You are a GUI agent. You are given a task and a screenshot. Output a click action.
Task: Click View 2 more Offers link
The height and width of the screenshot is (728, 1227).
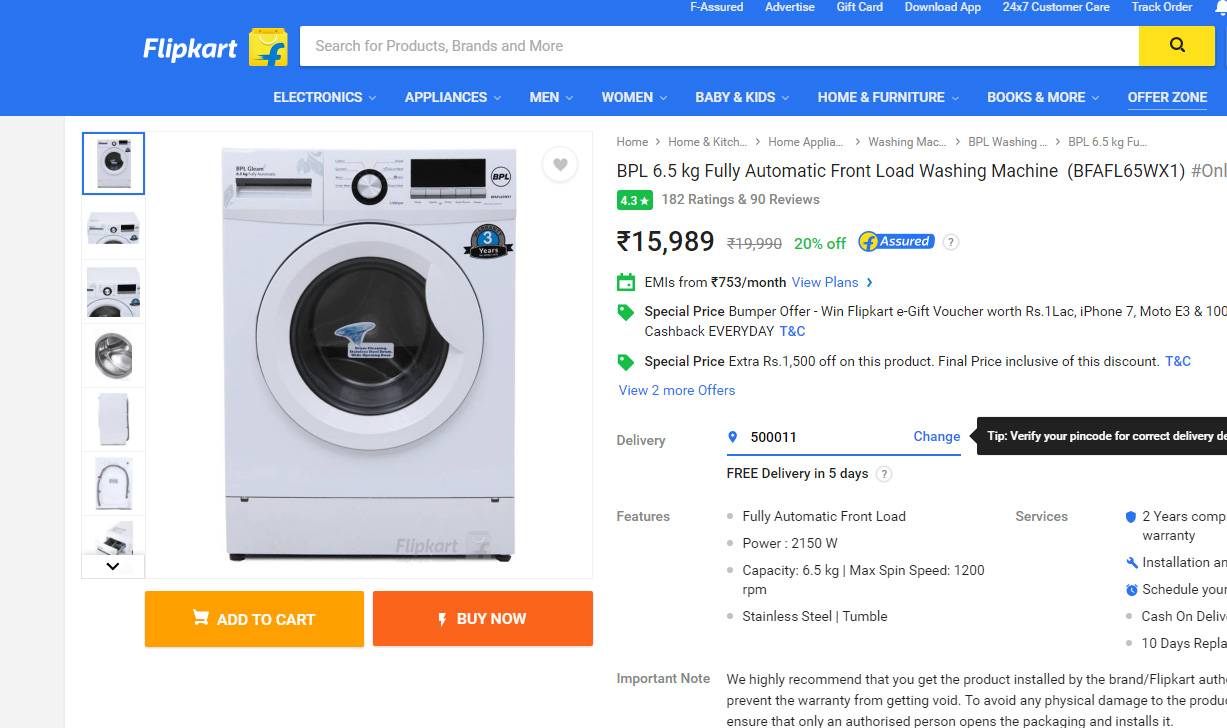(677, 390)
